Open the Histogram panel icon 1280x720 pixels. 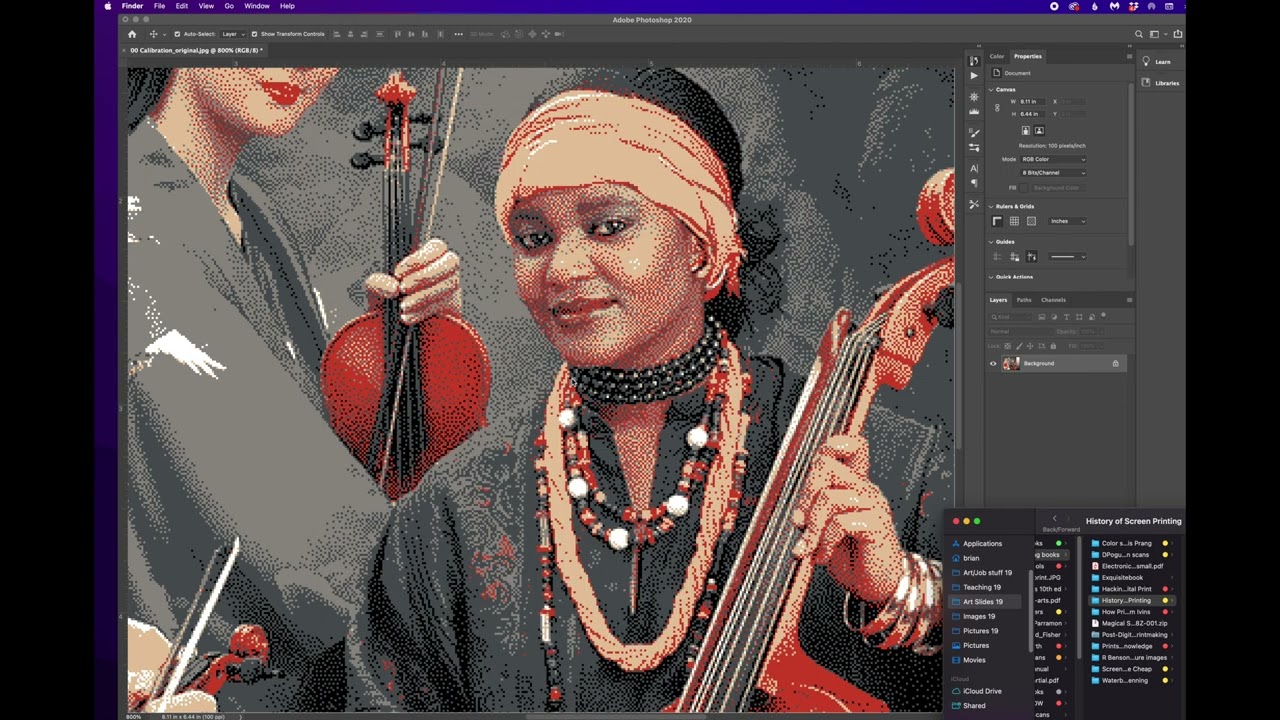[974, 111]
